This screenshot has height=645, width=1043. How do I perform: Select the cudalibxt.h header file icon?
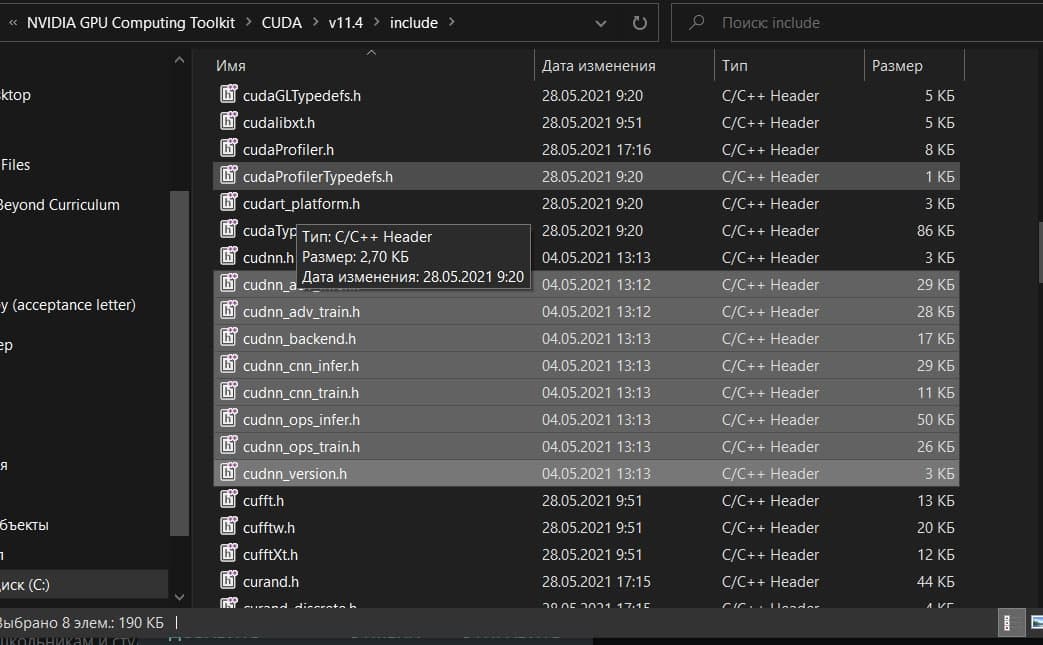pos(229,123)
